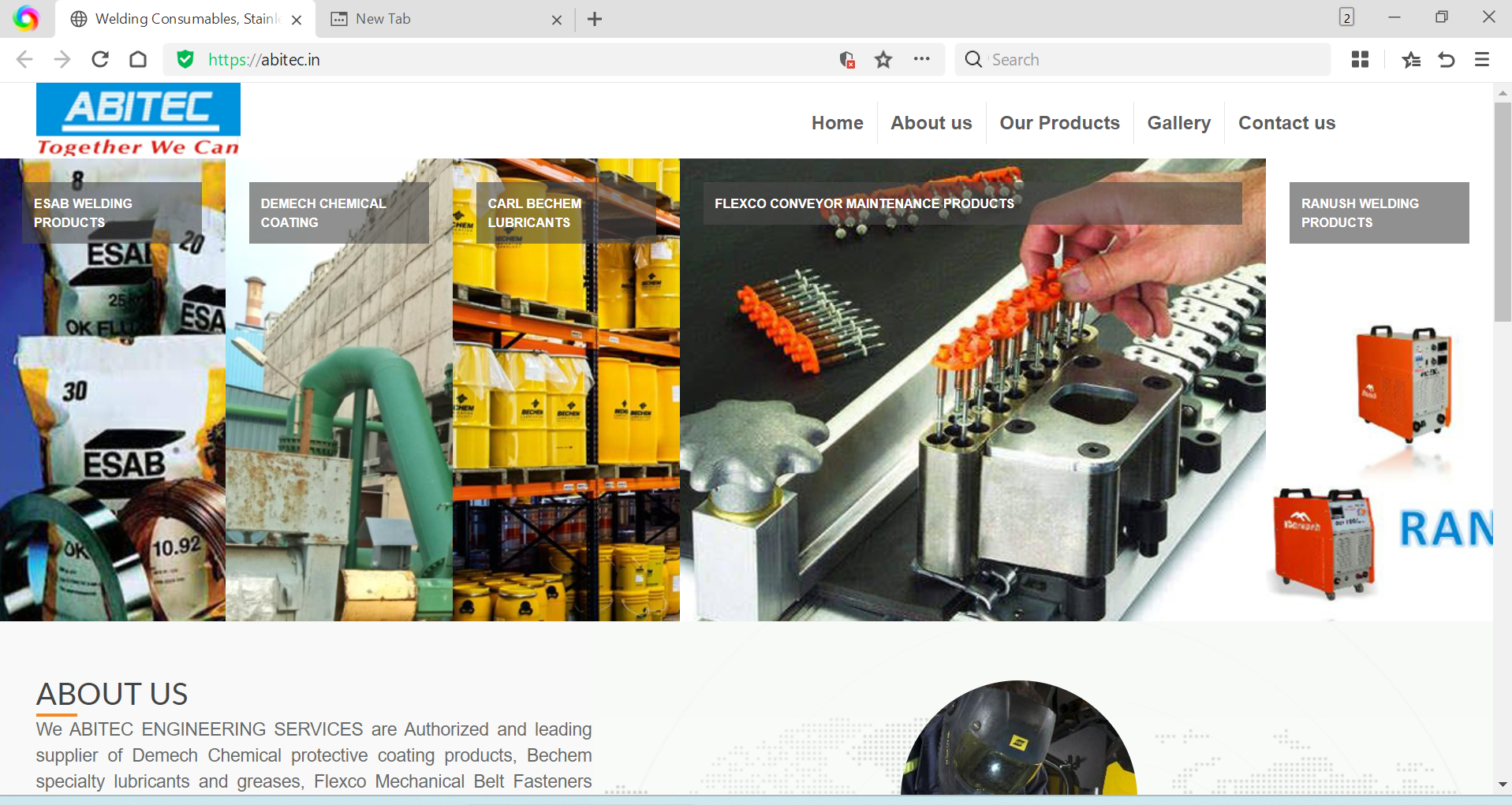Open the apps grid icon

coord(1360,60)
